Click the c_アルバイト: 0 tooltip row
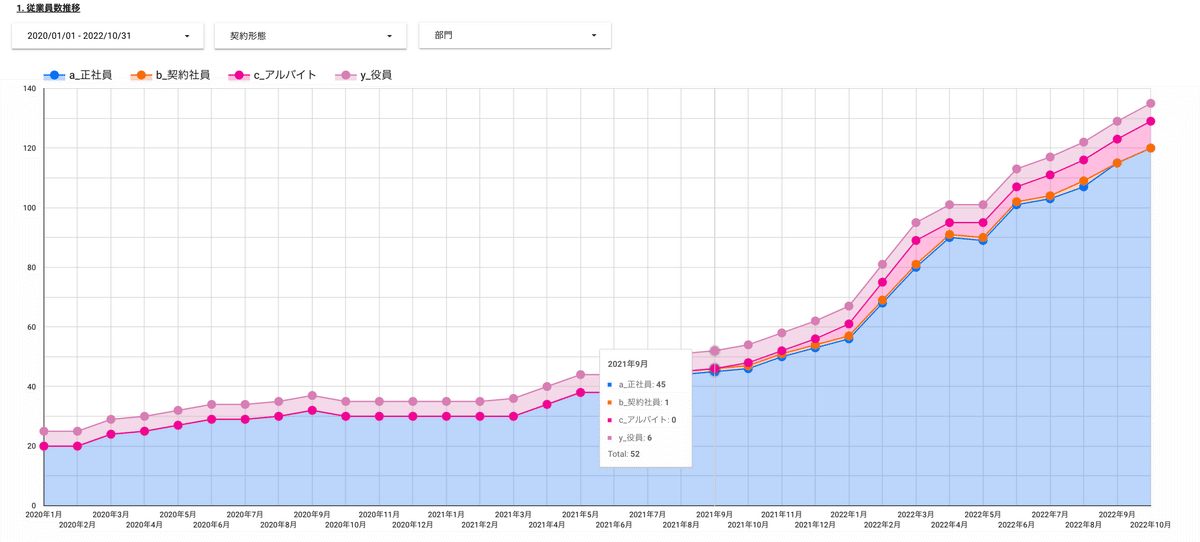The width and height of the screenshot is (1200, 542). pyautogui.click(x=641, y=419)
